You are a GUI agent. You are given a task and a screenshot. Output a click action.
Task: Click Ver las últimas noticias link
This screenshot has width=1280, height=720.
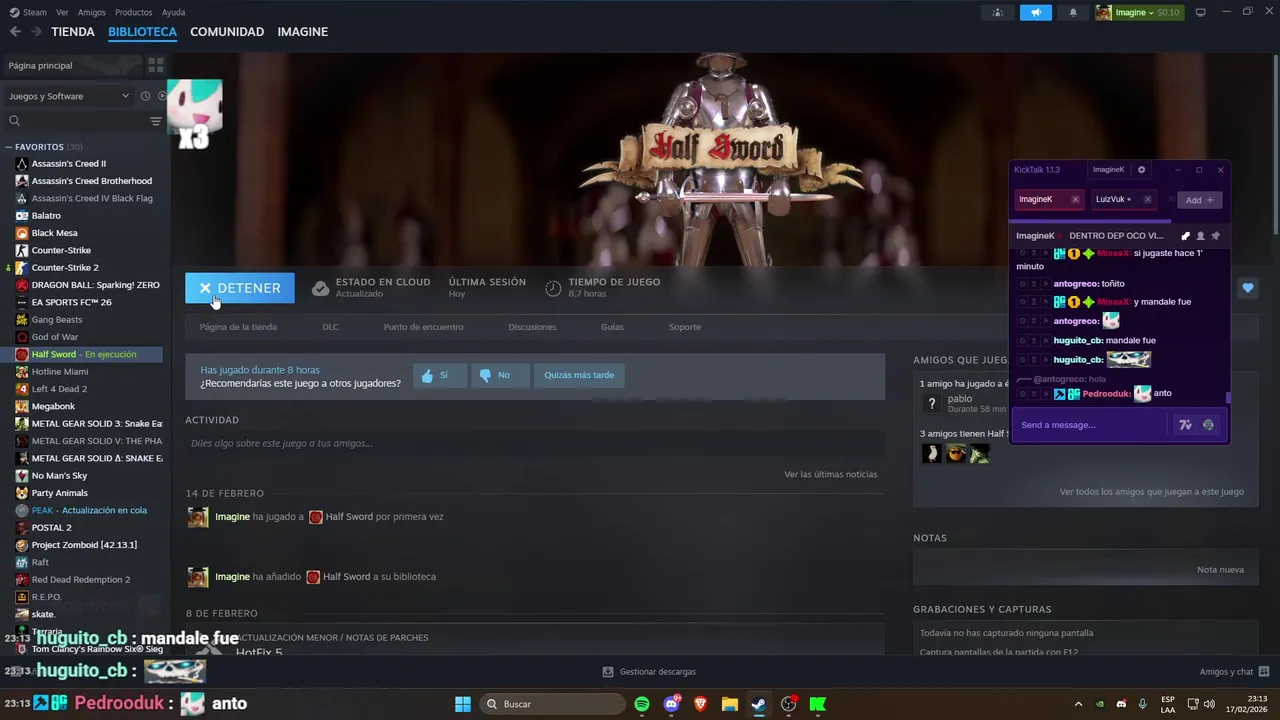pyautogui.click(x=830, y=474)
